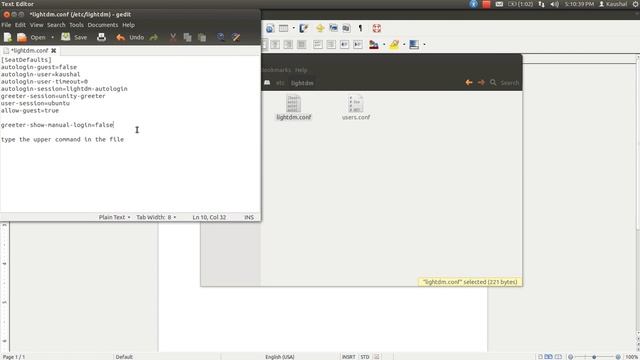The image size is (640, 360).
Task: Undo the last edit in gedit
Action: point(130,38)
